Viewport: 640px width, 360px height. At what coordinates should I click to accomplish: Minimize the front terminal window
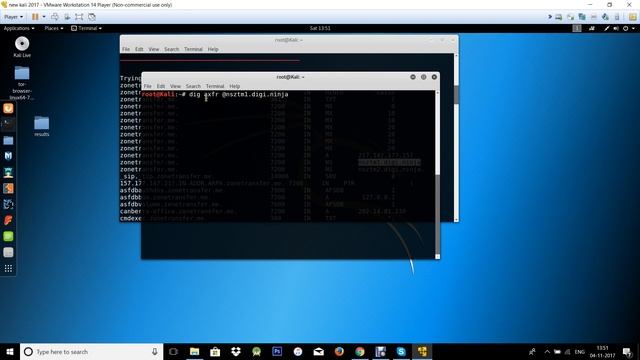click(413, 77)
